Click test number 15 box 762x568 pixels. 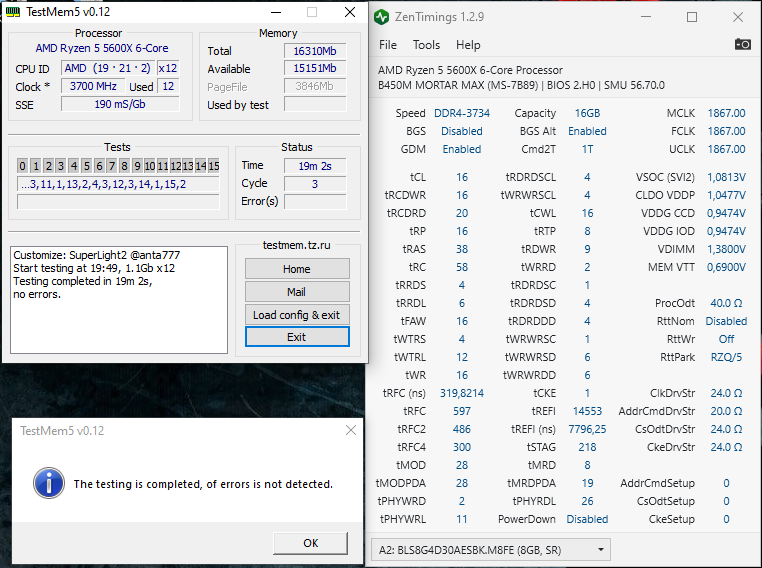214,166
